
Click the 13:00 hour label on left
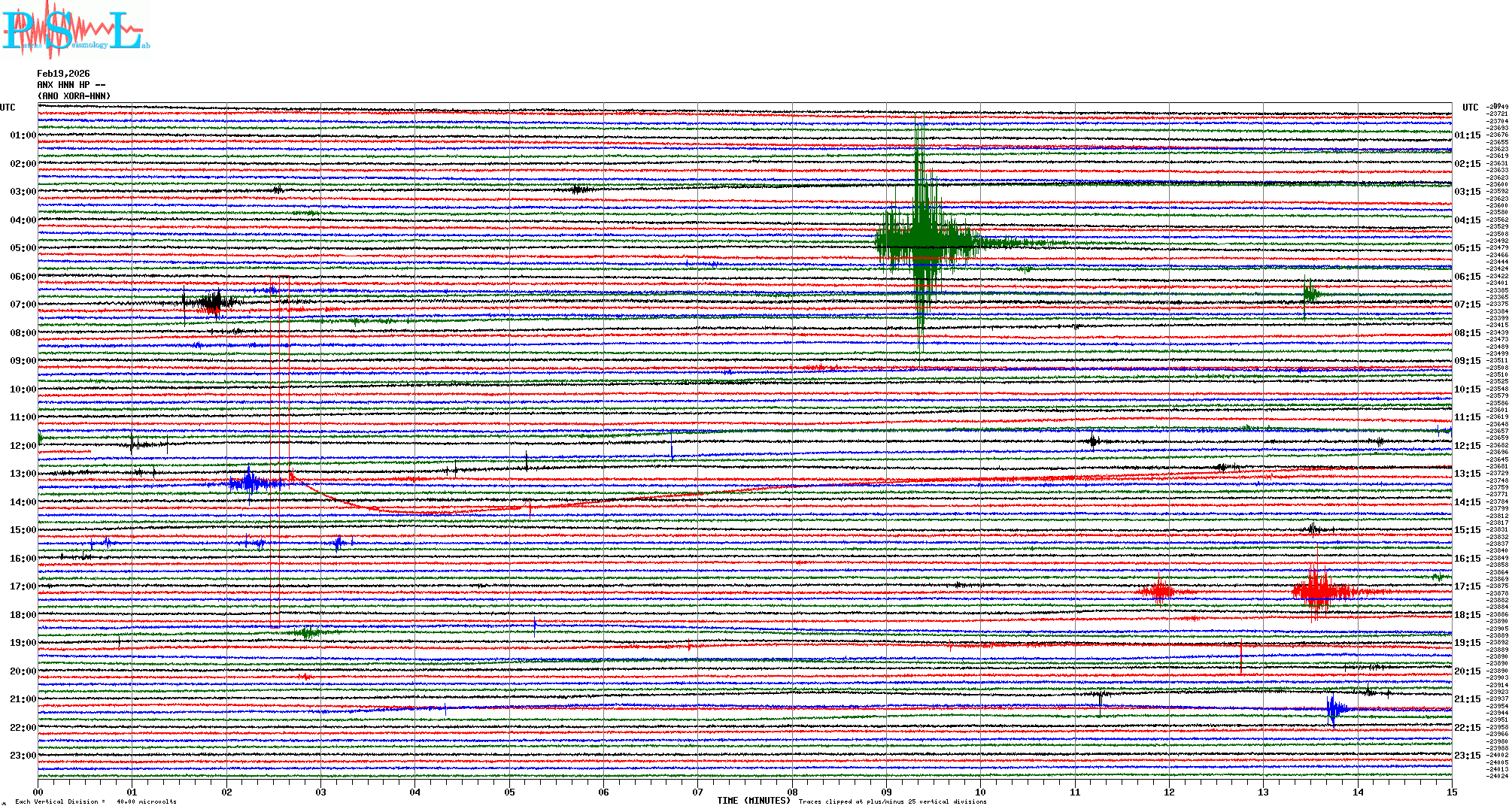tap(23, 474)
